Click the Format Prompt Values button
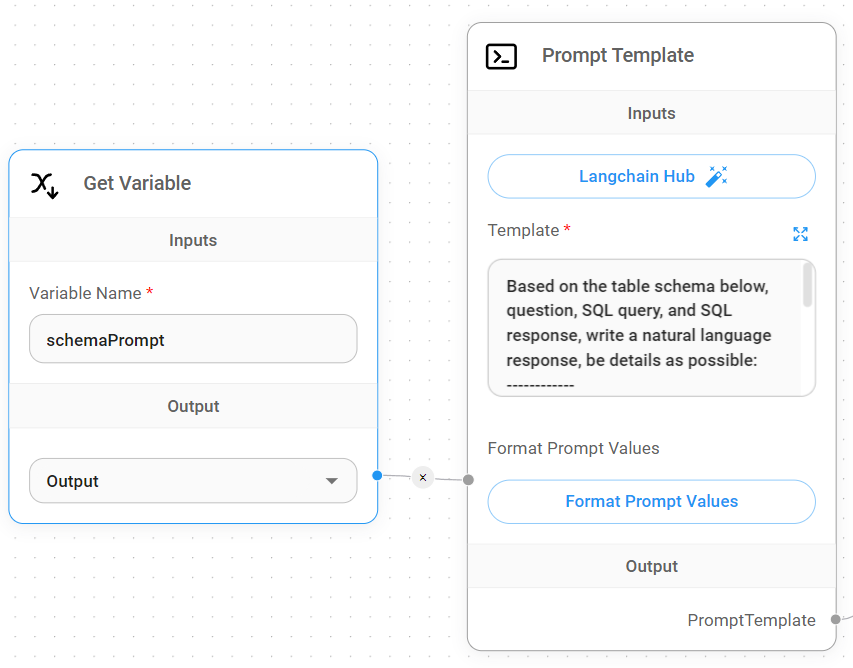This screenshot has width=853, height=668. click(651, 502)
